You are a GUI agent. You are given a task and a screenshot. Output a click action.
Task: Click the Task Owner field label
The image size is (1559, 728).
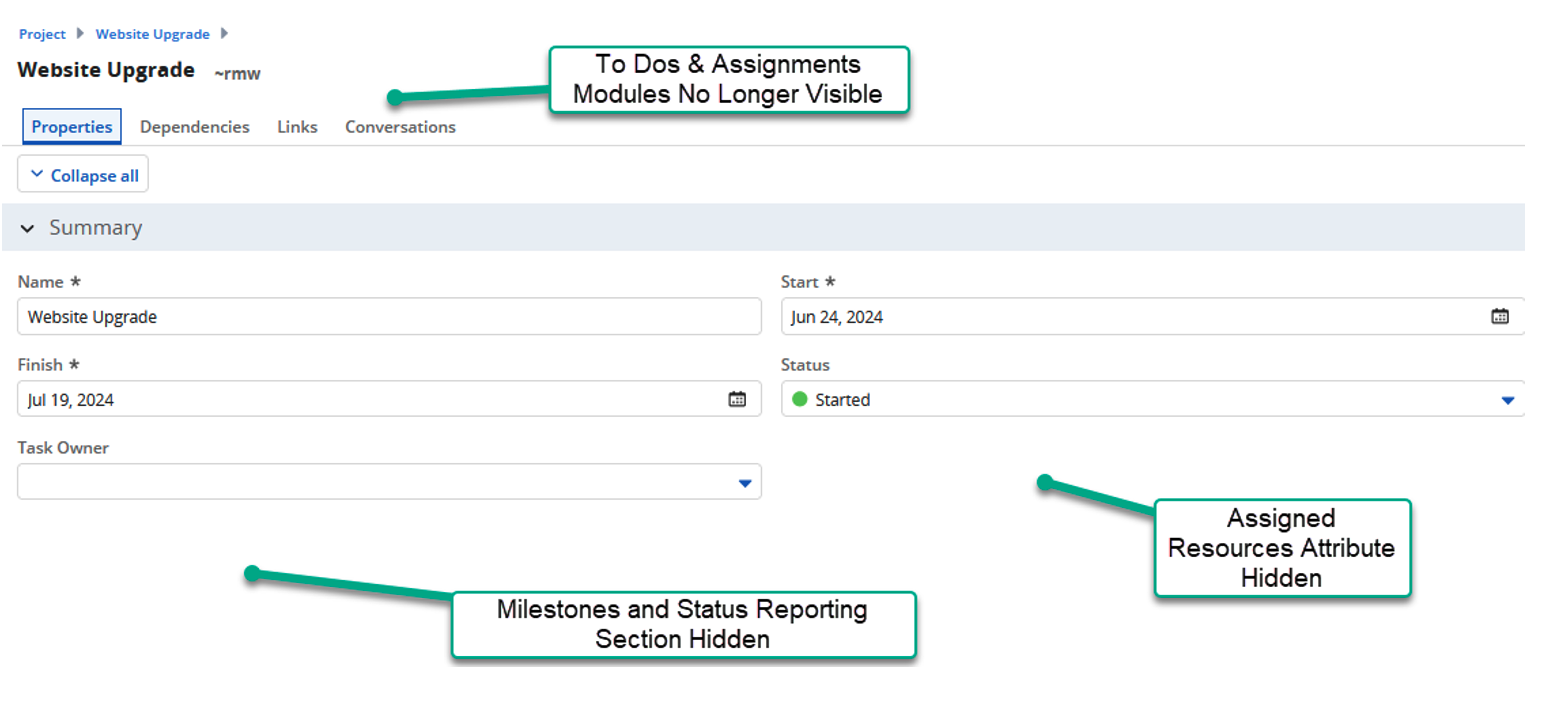pos(63,448)
